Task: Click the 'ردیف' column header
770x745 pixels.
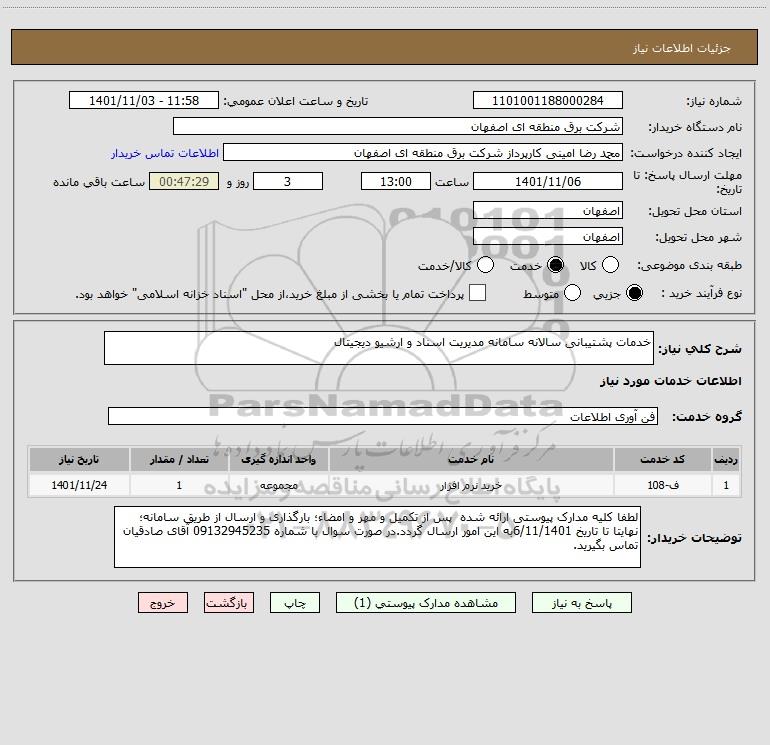Action: coord(726,459)
